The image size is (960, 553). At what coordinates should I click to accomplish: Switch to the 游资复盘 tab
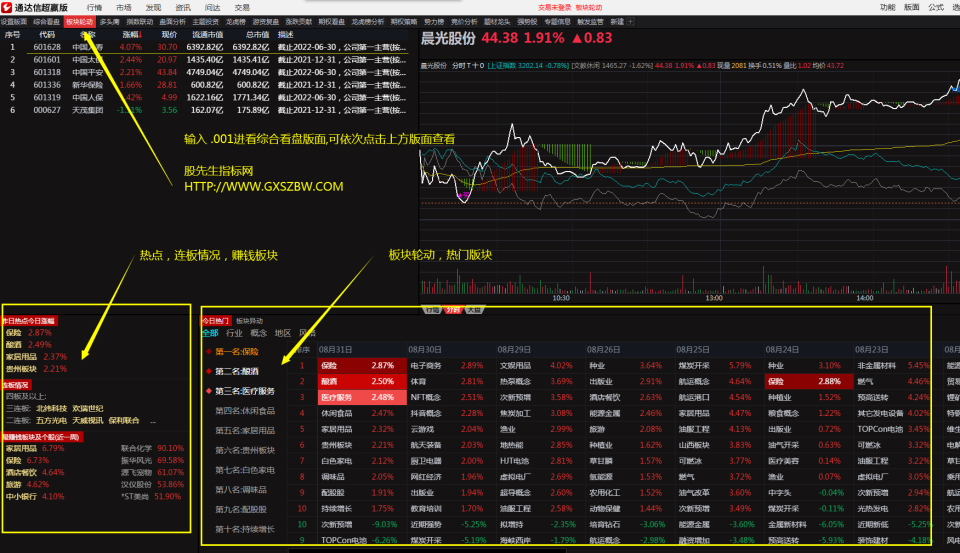pyautogui.click(x=265, y=21)
